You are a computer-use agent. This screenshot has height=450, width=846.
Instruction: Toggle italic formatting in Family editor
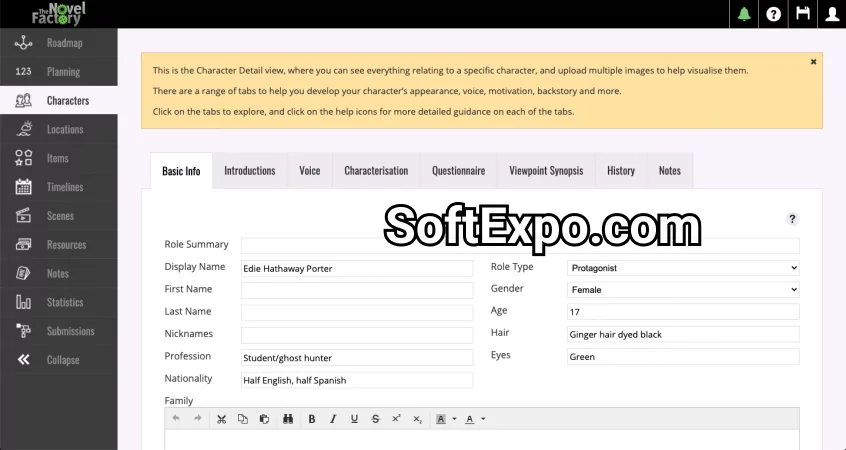pyautogui.click(x=333, y=419)
